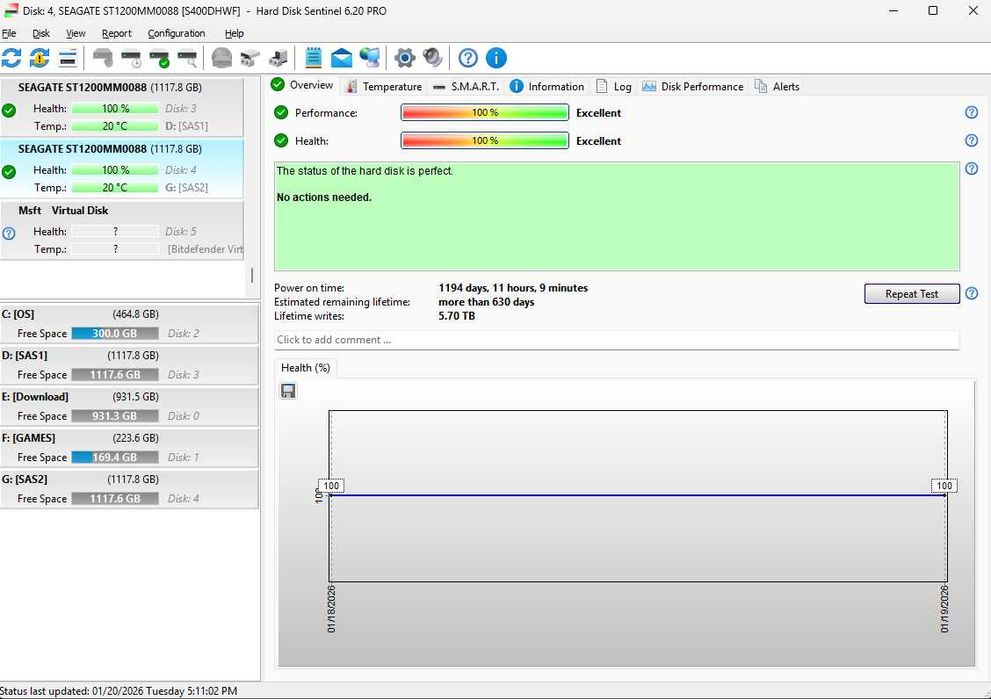Click the blue notepad report icon
This screenshot has height=699, width=991.
point(313,58)
